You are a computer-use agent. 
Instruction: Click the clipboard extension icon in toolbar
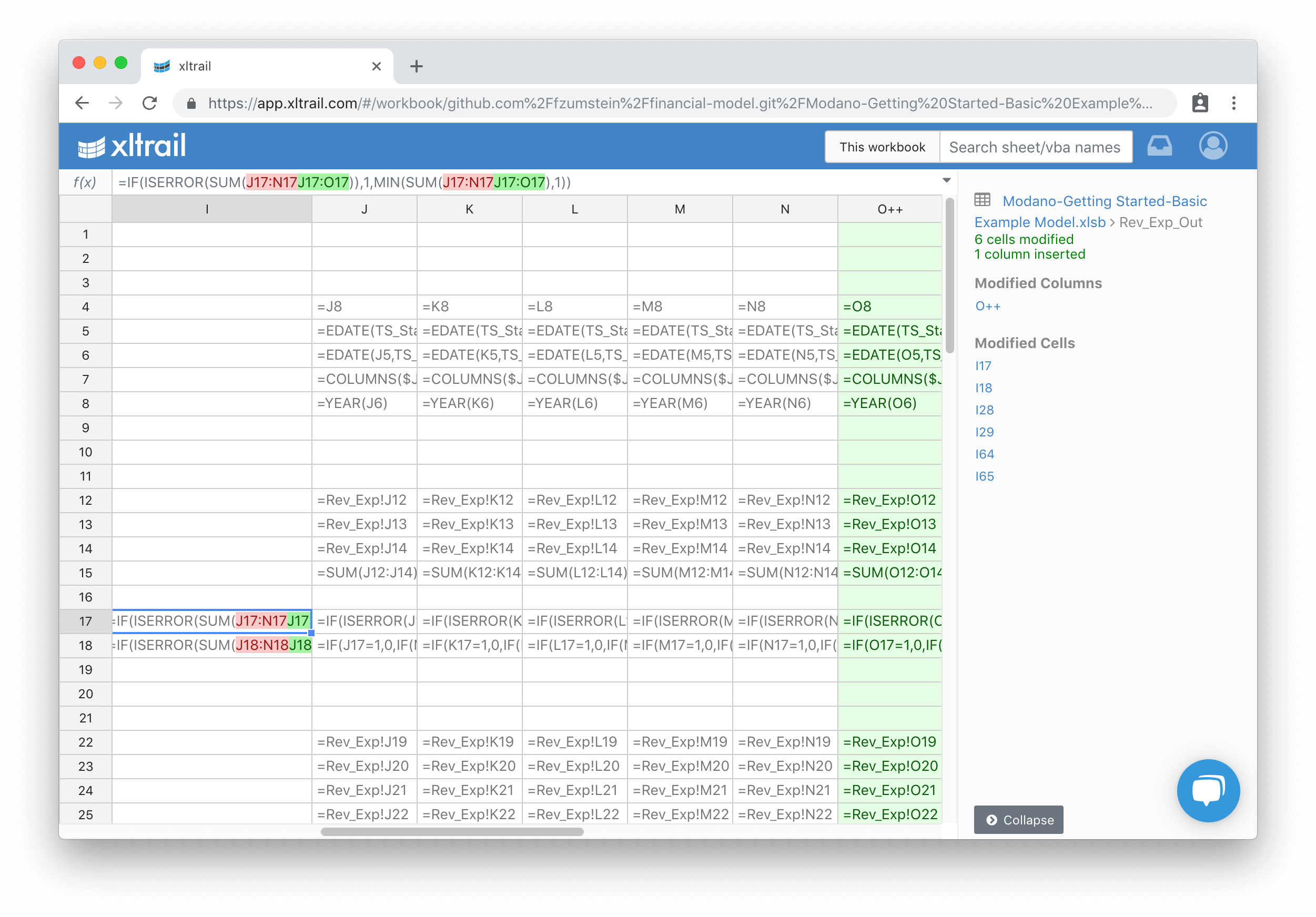click(x=1200, y=103)
